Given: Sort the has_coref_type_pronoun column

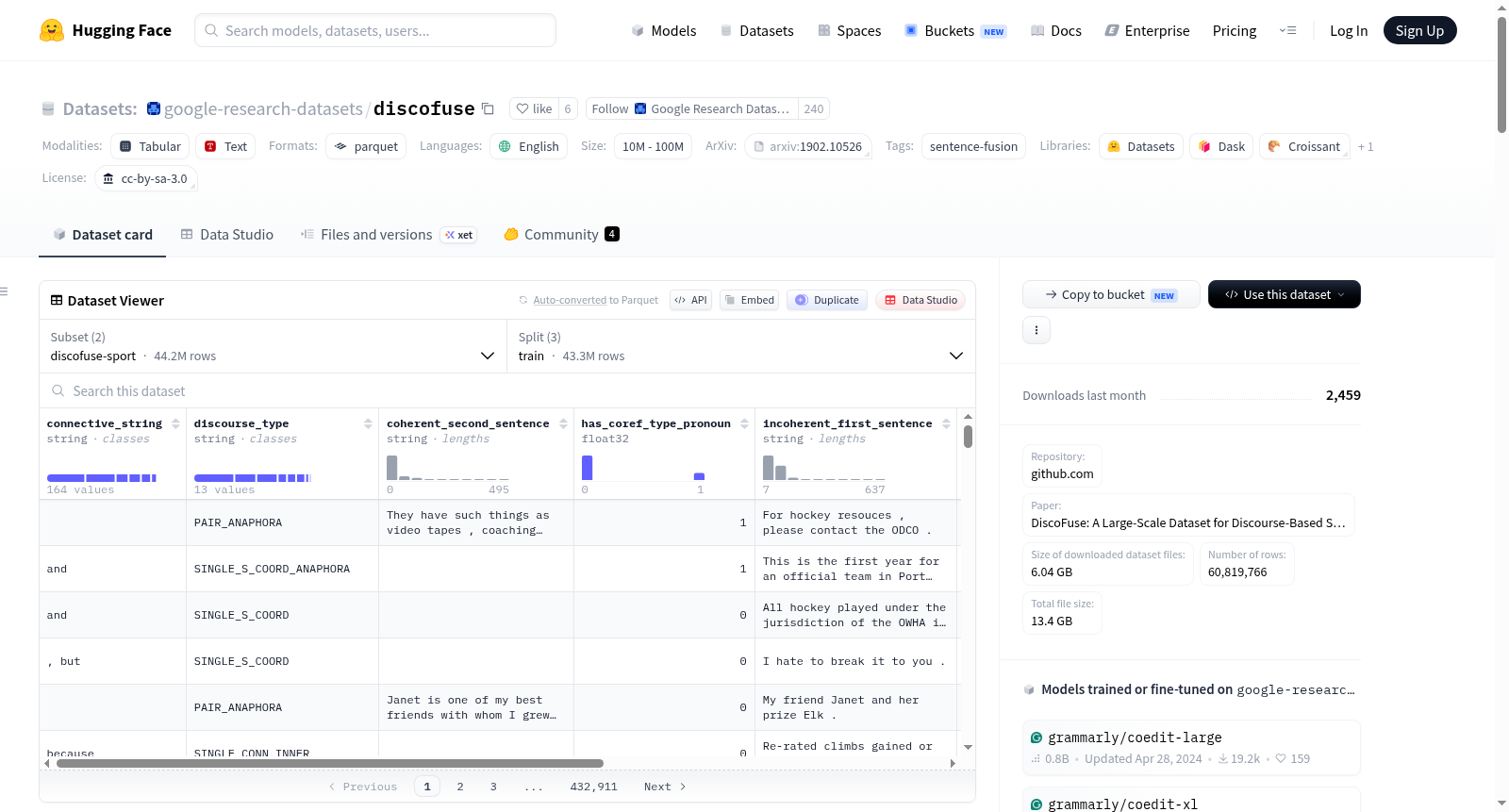Looking at the screenshot, I should (x=744, y=423).
